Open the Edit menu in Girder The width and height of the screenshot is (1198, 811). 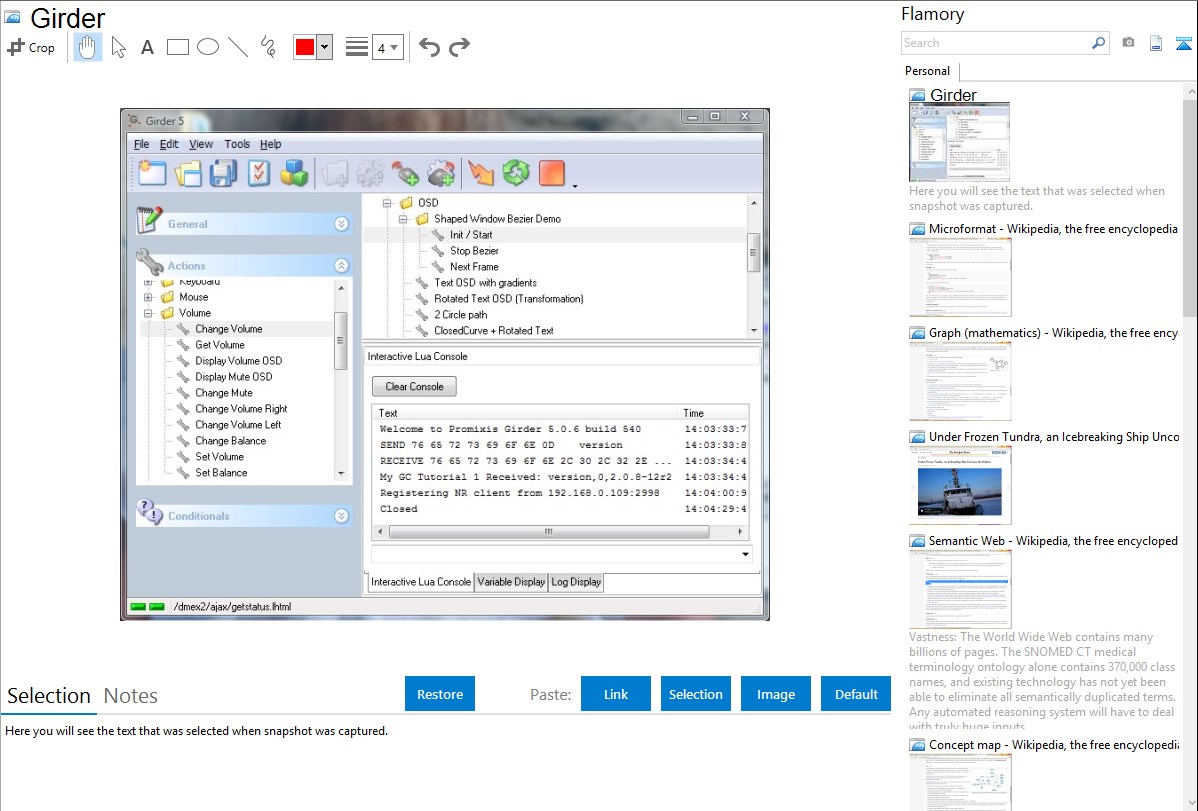coord(169,144)
